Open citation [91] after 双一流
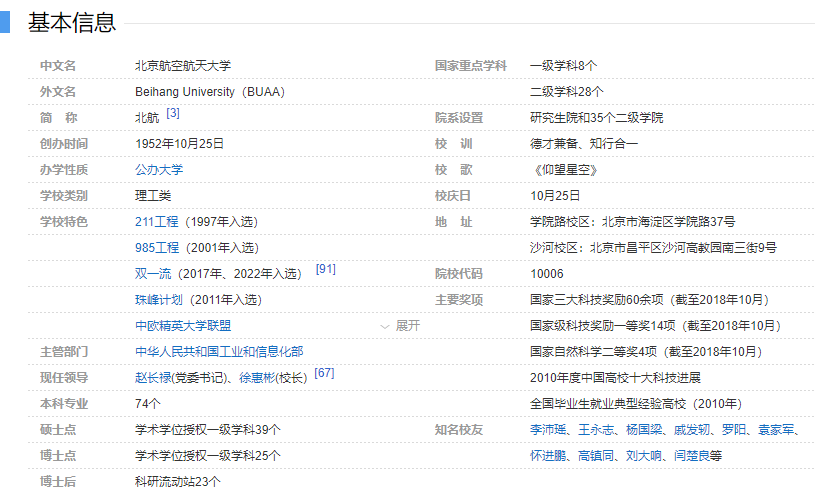The image size is (815, 494). [325, 270]
